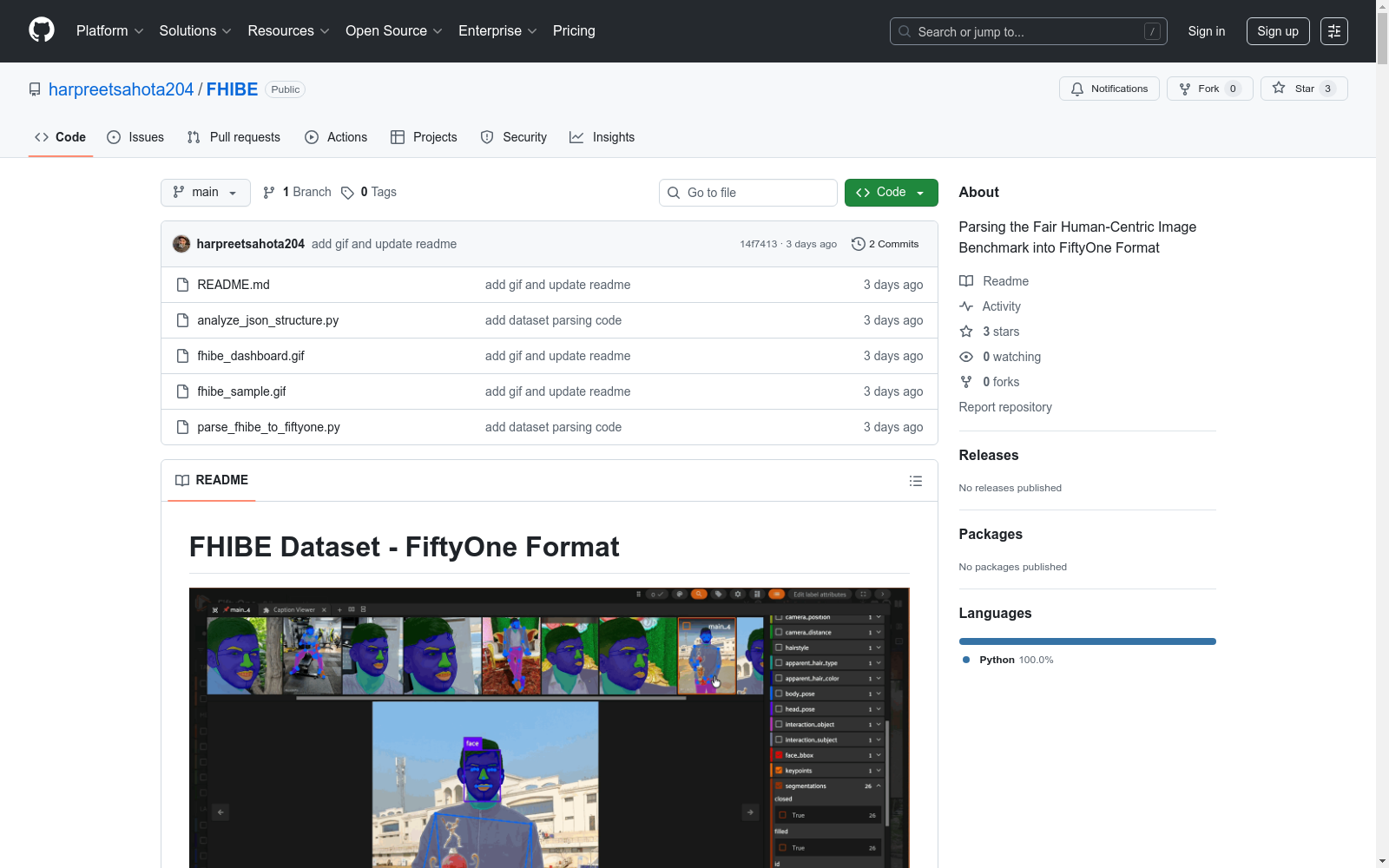Open the Releases heading link

point(989,455)
